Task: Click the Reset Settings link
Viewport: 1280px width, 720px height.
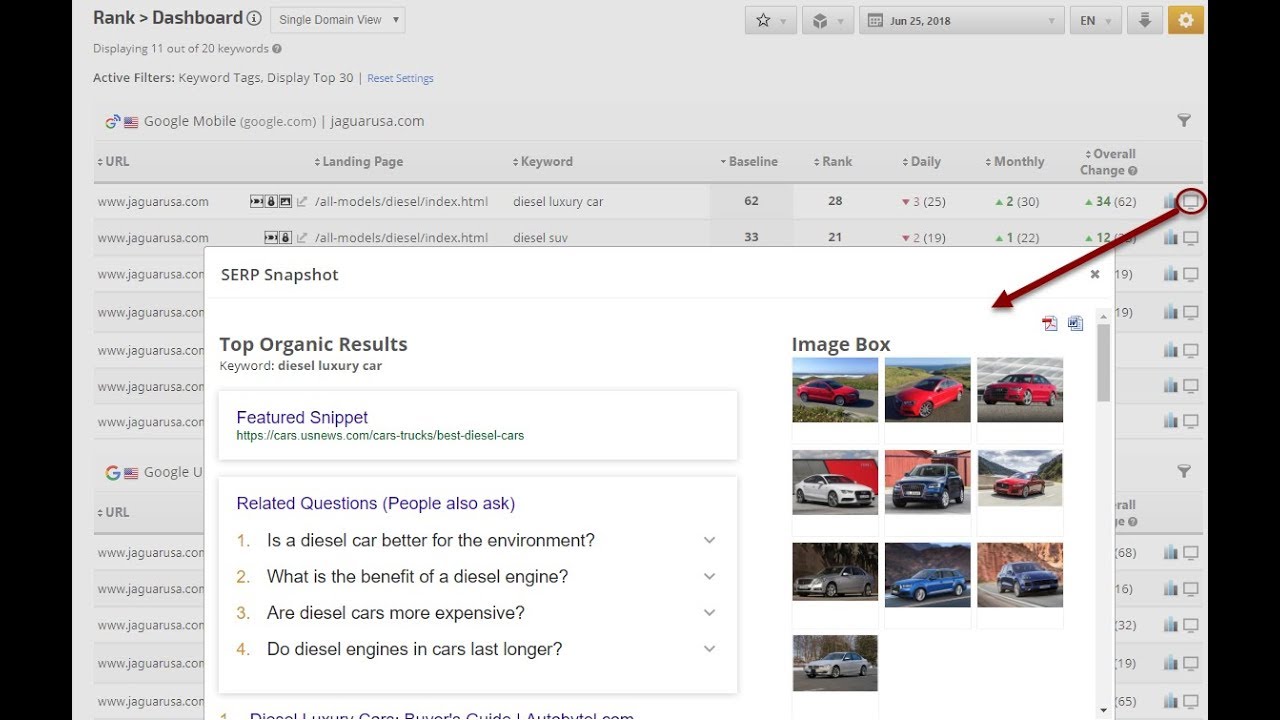Action: pos(400,78)
